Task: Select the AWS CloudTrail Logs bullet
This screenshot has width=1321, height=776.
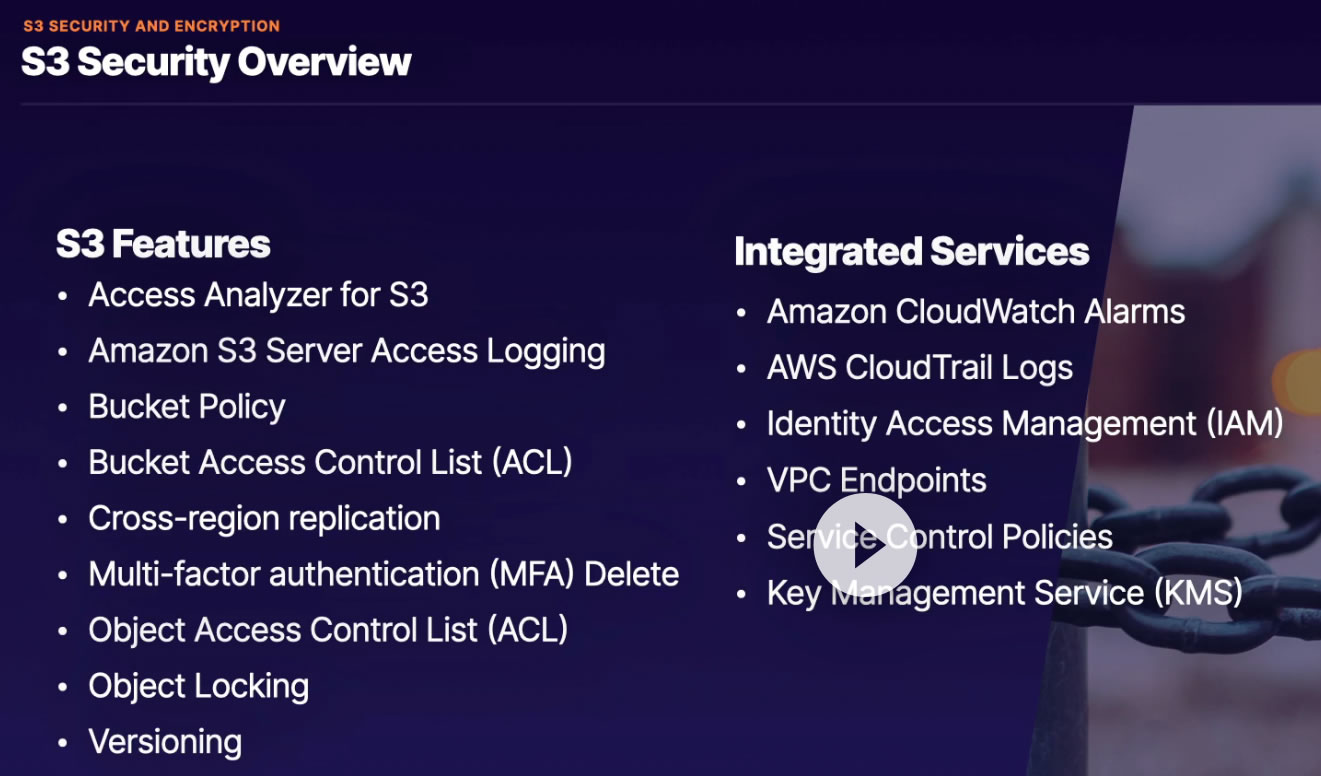Action: pos(919,368)
